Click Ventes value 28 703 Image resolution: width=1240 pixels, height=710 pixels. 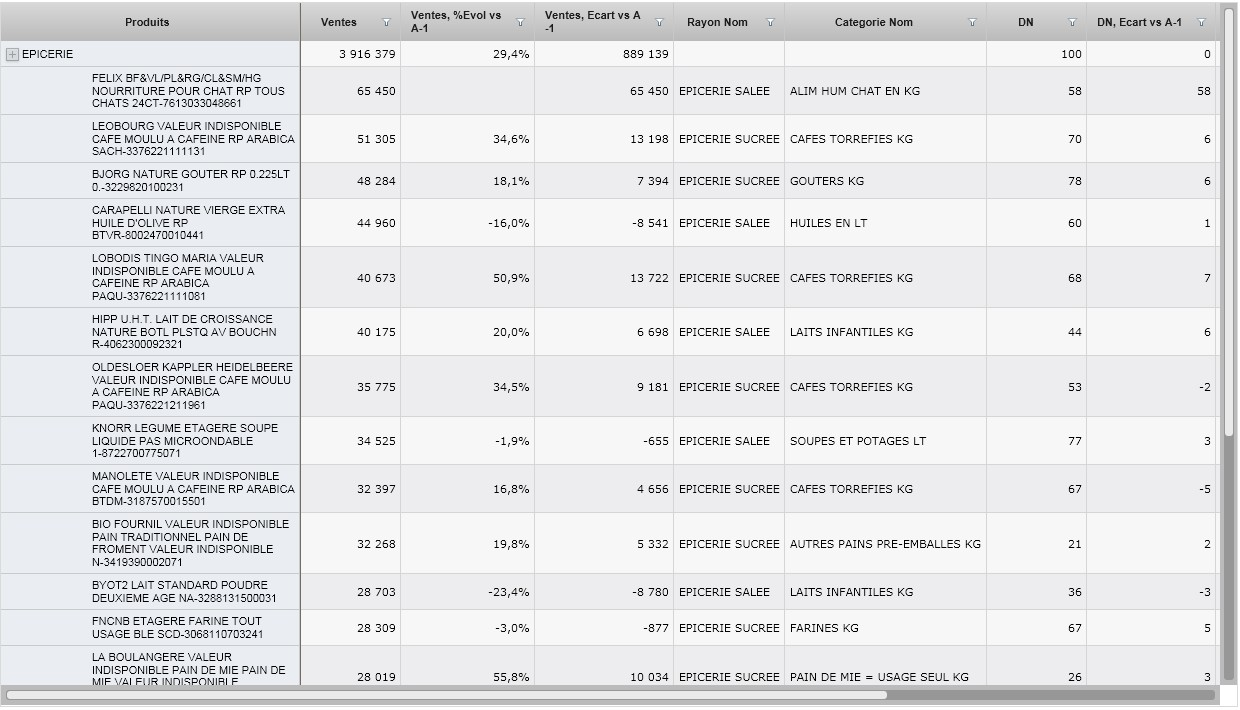coord(376,592)
